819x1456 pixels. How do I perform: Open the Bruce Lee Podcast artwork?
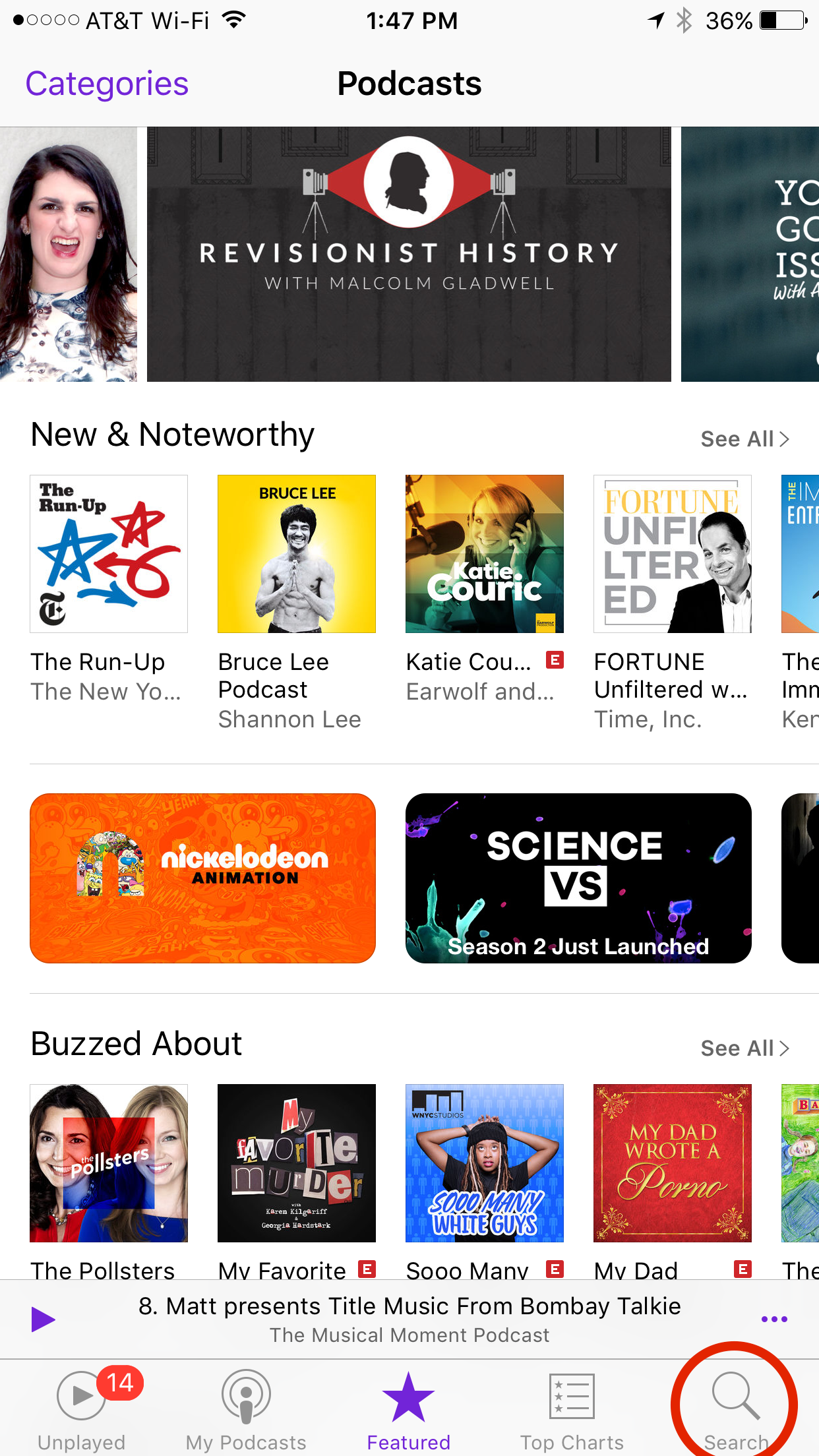(297, 554)
